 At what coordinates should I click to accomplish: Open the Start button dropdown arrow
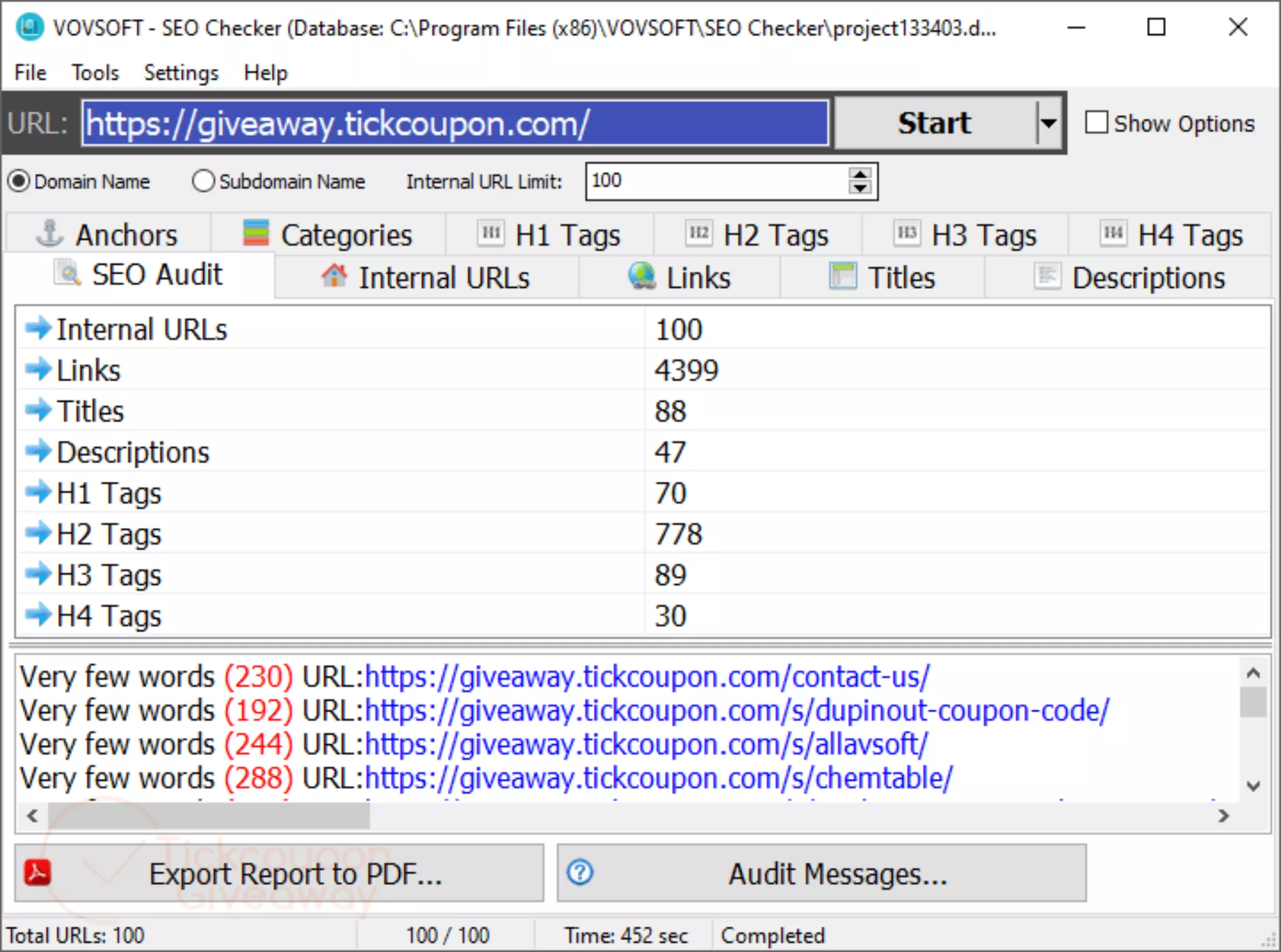coord(1048,123)
